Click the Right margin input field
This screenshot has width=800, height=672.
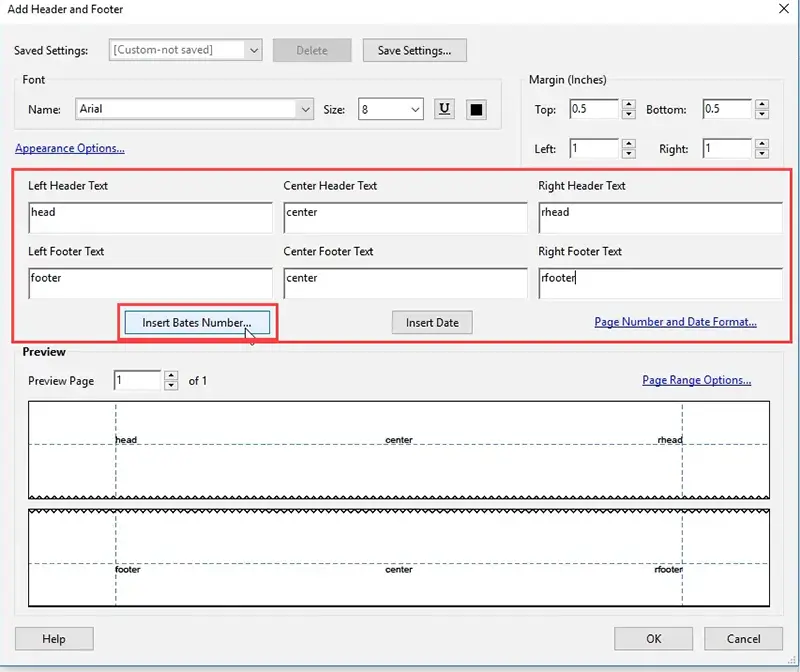click(x=727, y=148)
